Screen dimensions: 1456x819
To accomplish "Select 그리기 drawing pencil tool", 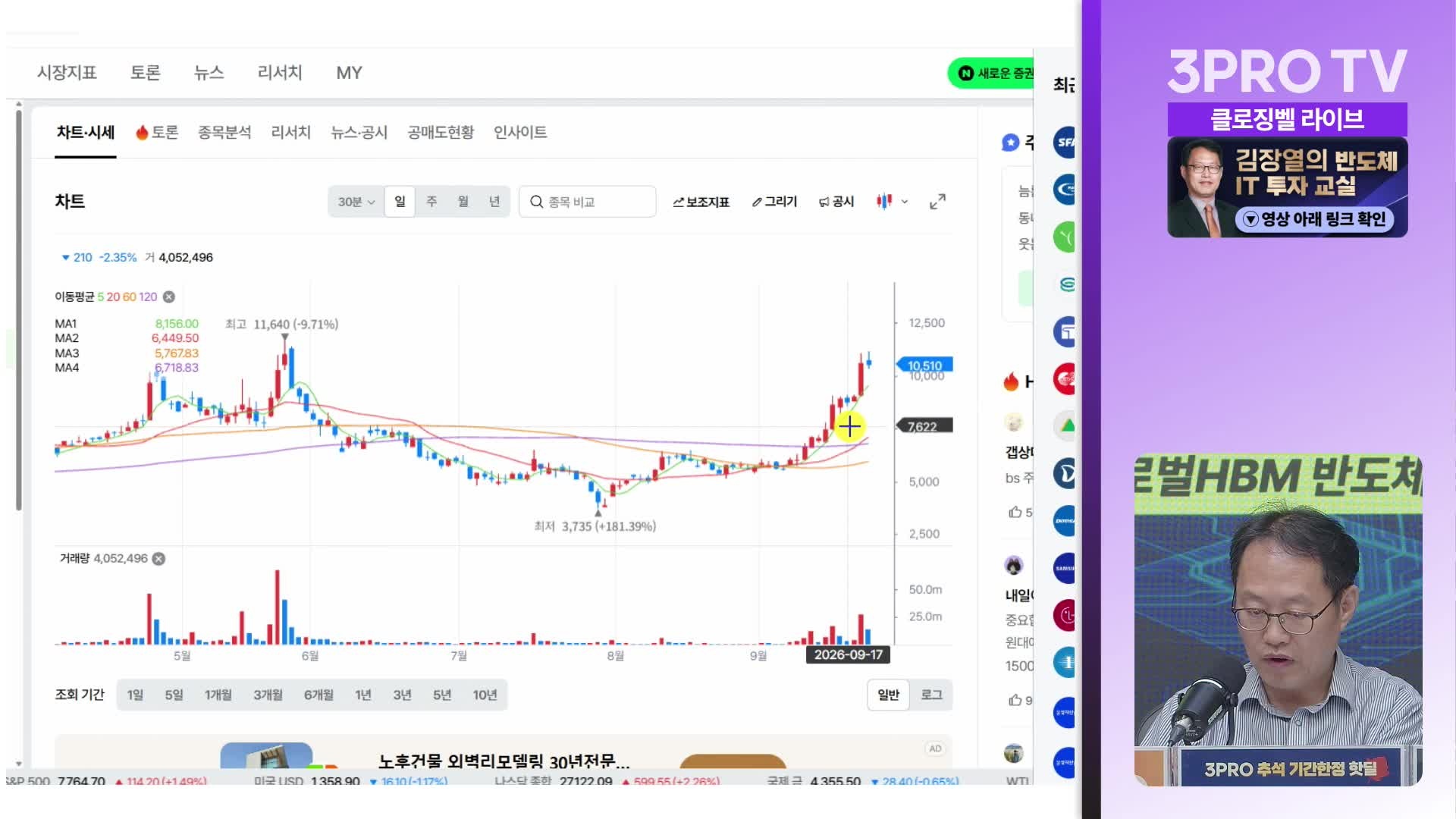I will click(774, 202).
